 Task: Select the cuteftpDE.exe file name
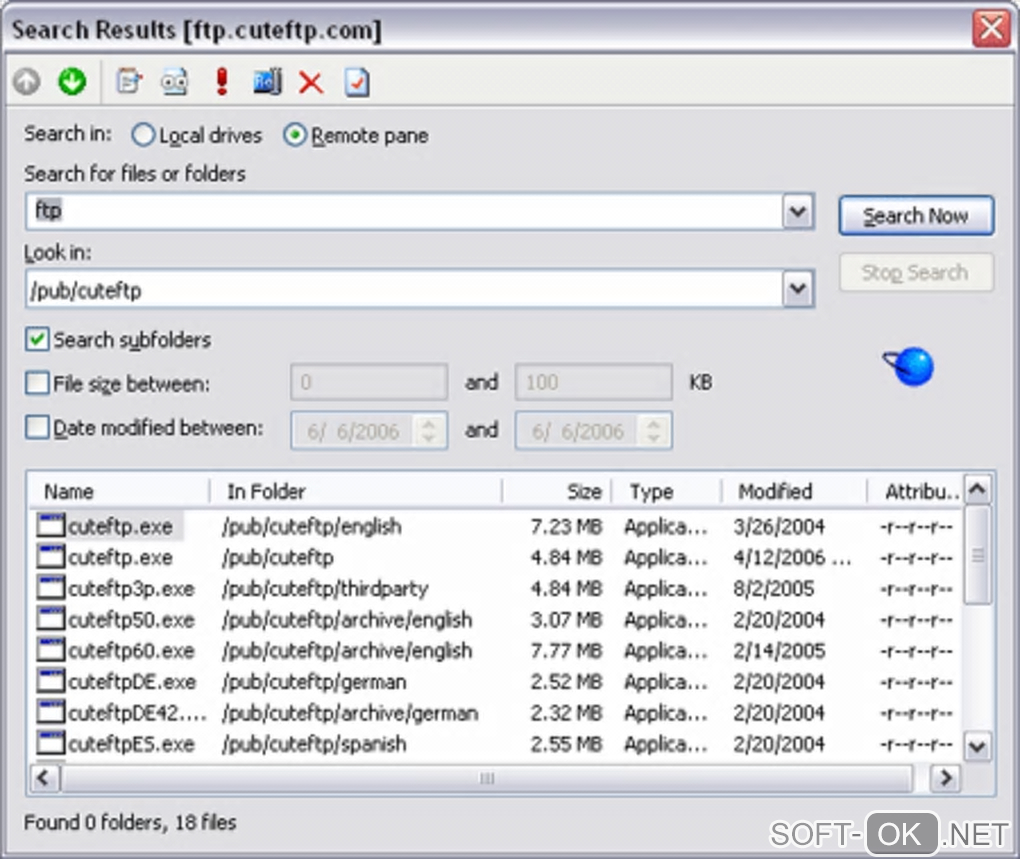click(131, 681)
